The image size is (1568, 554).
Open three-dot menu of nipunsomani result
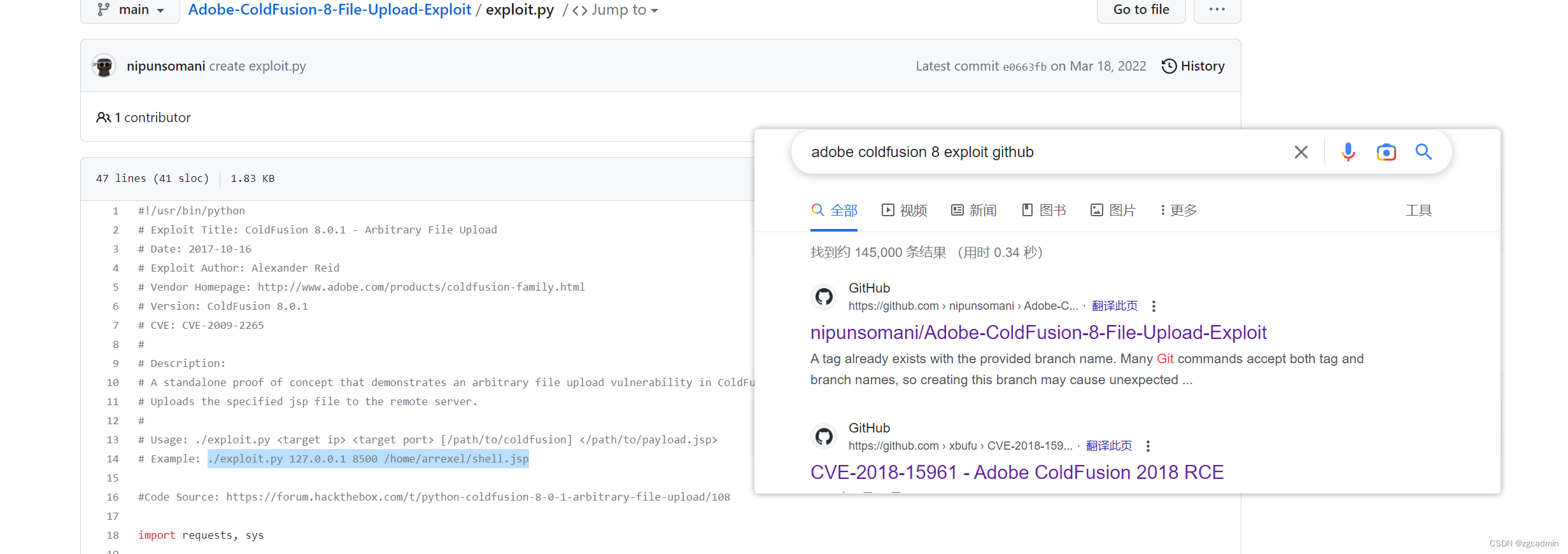(1154, 306)
